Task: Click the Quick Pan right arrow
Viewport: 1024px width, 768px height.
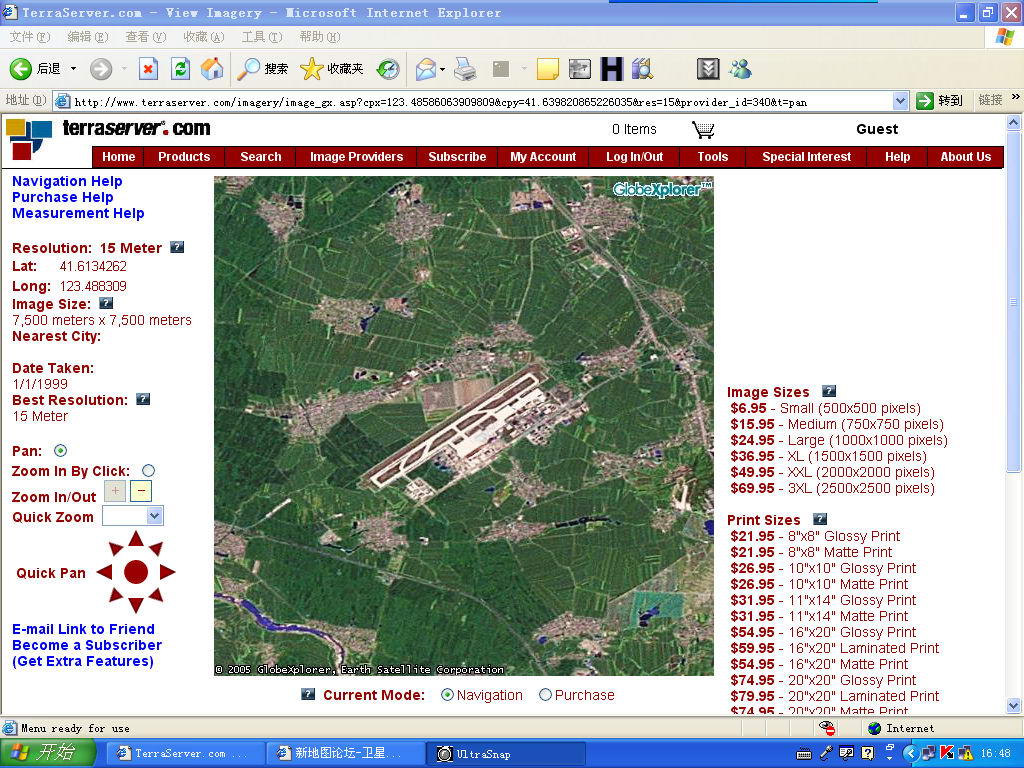Action: pos(167,572)
